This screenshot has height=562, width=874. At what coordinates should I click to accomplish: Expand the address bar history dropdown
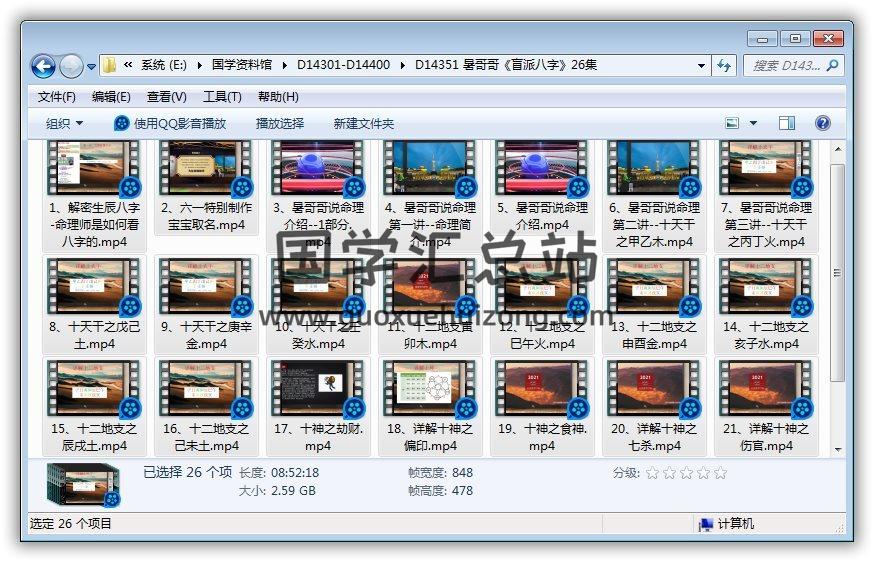701,66
